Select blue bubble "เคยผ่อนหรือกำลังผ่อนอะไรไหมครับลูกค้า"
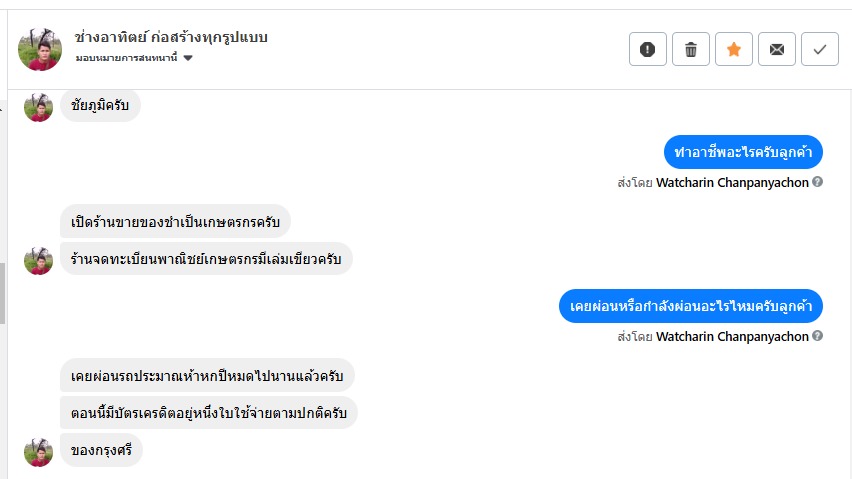The width and height of the screenshot is (852, 479). [690, 305]
